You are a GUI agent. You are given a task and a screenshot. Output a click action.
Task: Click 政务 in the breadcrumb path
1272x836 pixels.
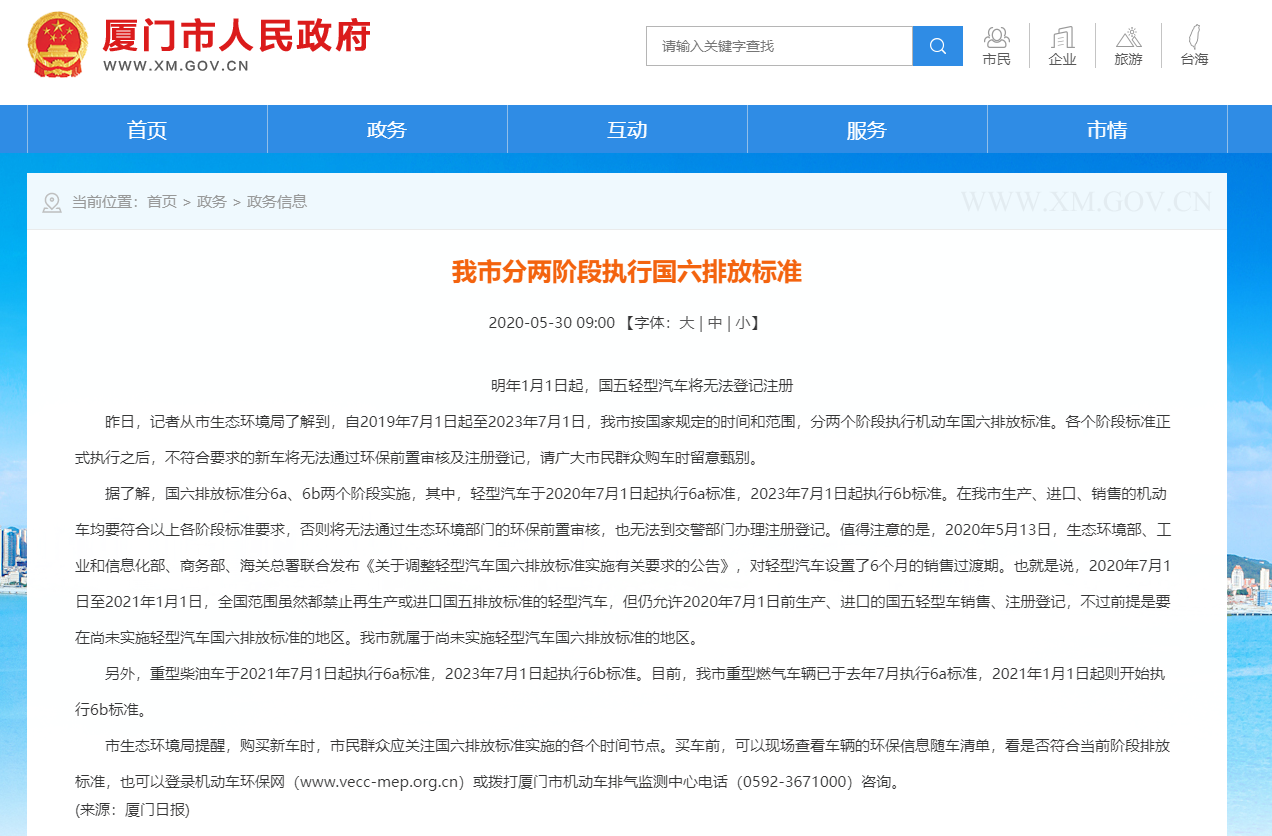pos(211,202)
